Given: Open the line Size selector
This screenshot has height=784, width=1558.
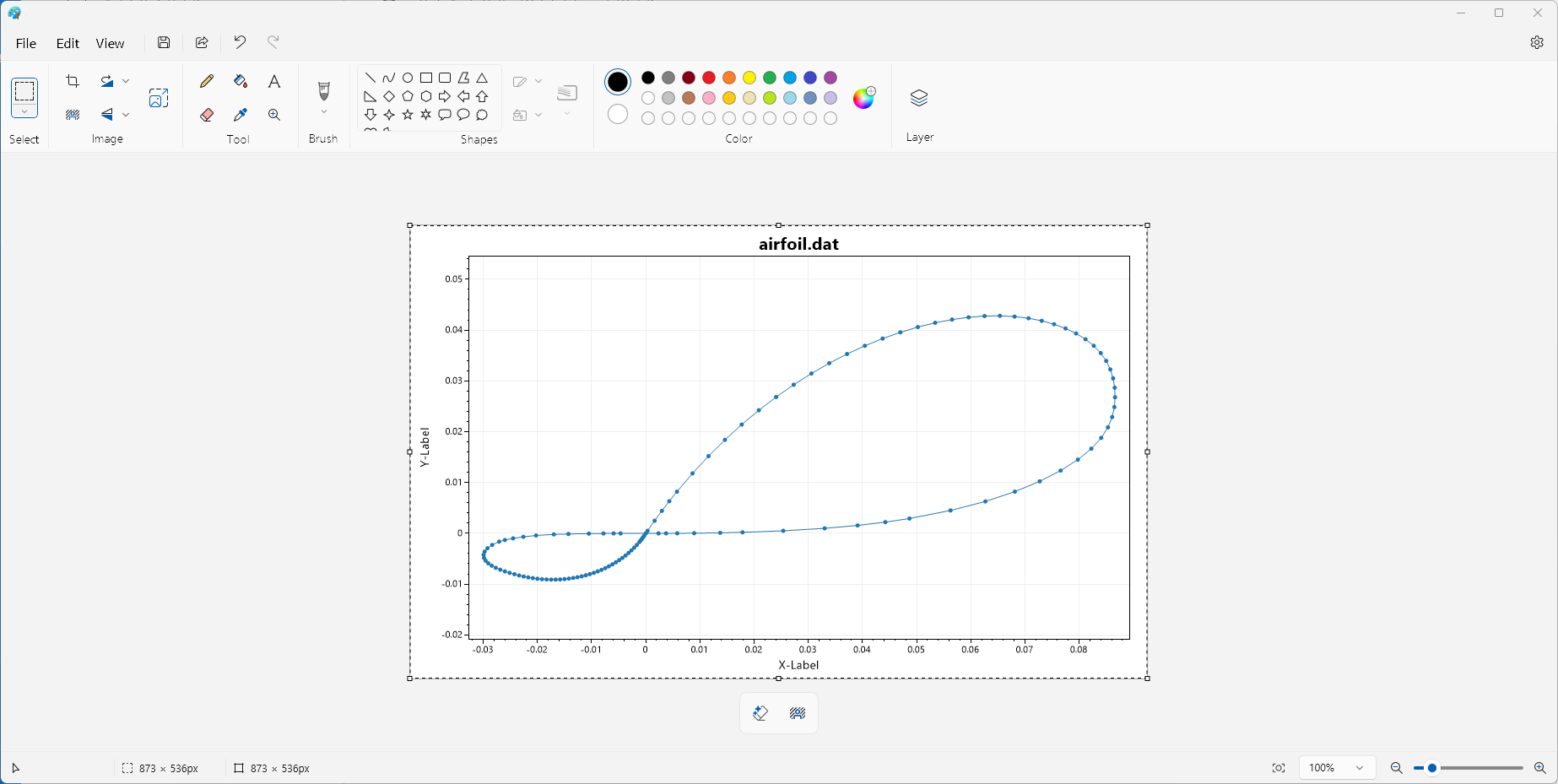Looking at the screenshot, I should pyautogui.click(x=567, y=98).
